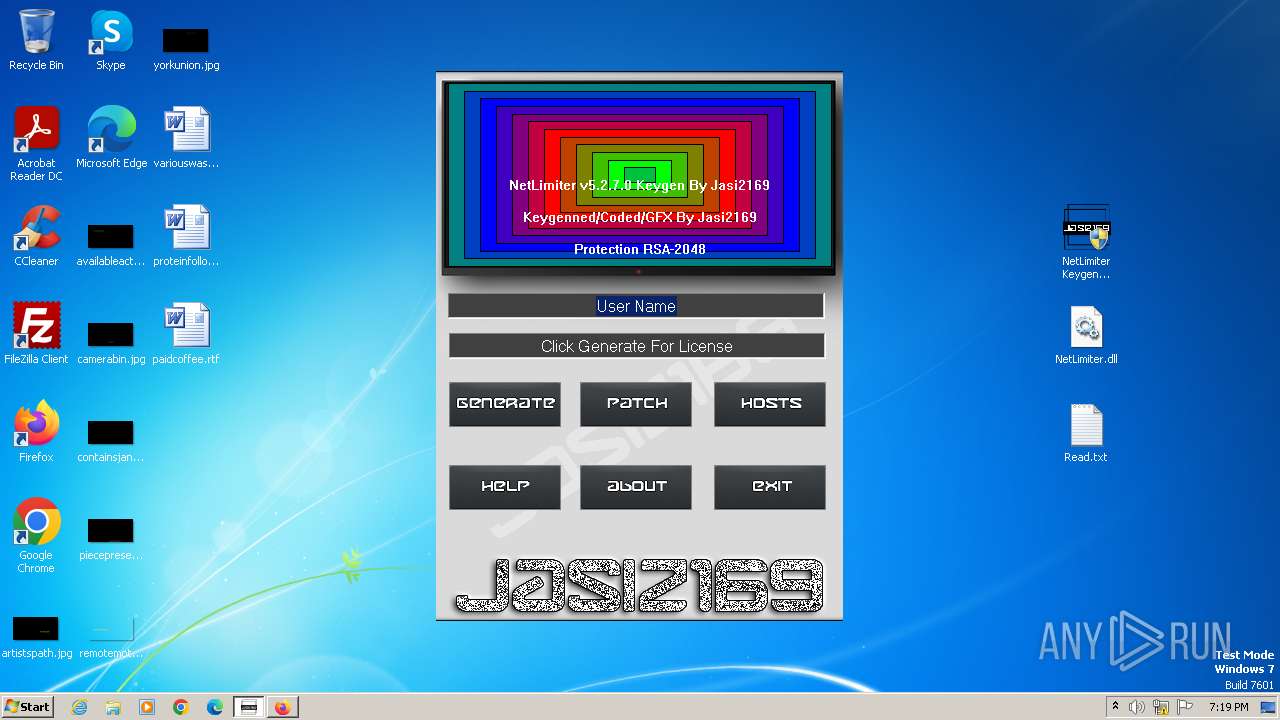Select the pieceprese file icon
This screenshot has width=1280, height=720.
point(110,538)
